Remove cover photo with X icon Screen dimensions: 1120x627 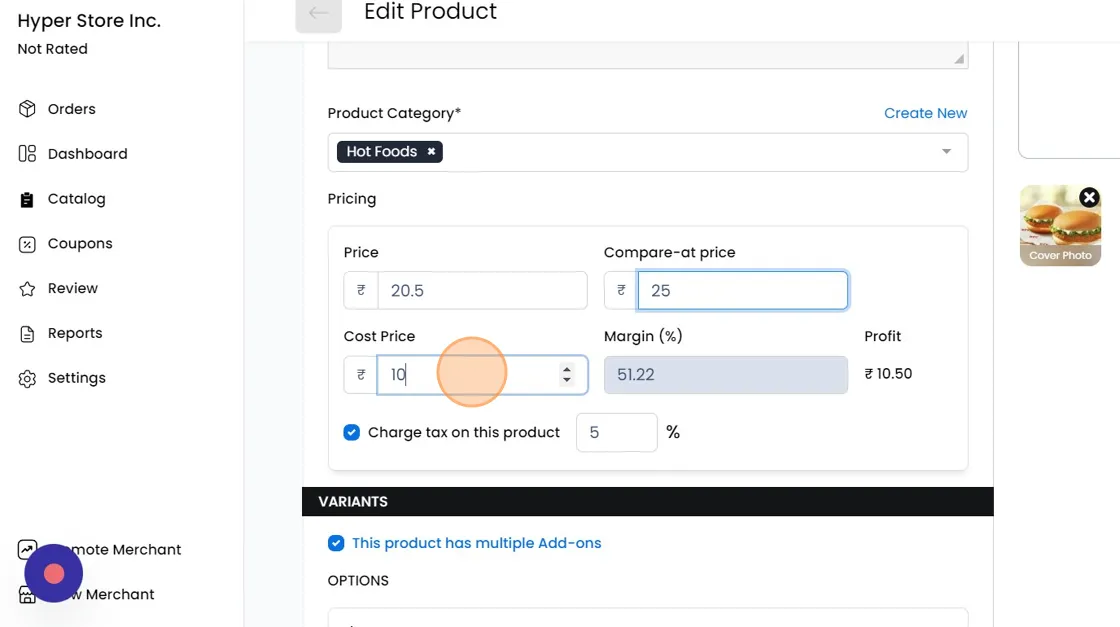coord(1090,197)
